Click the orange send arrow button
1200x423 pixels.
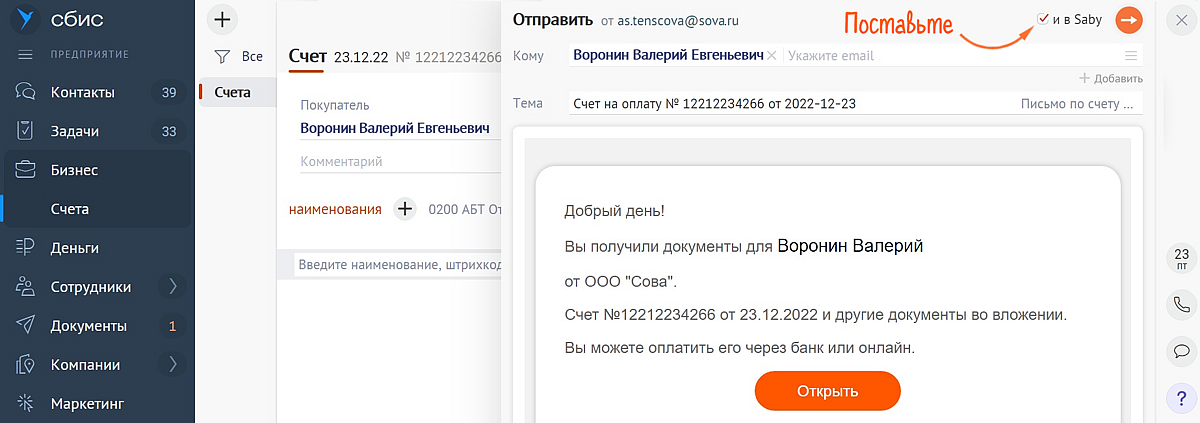tap(1129, 19)
